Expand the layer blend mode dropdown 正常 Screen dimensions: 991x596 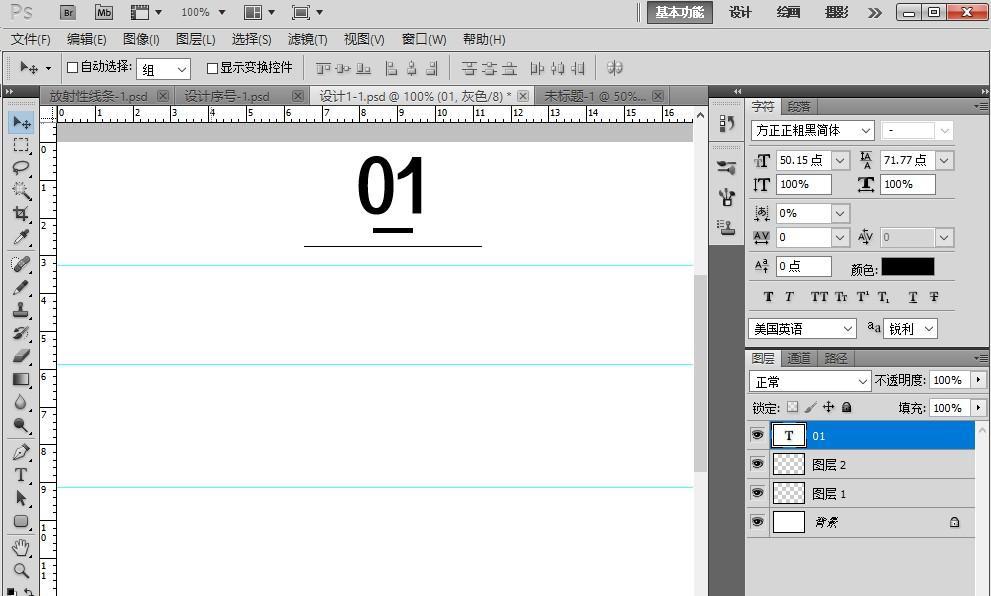pyautogui.click(x=811, y=381)
